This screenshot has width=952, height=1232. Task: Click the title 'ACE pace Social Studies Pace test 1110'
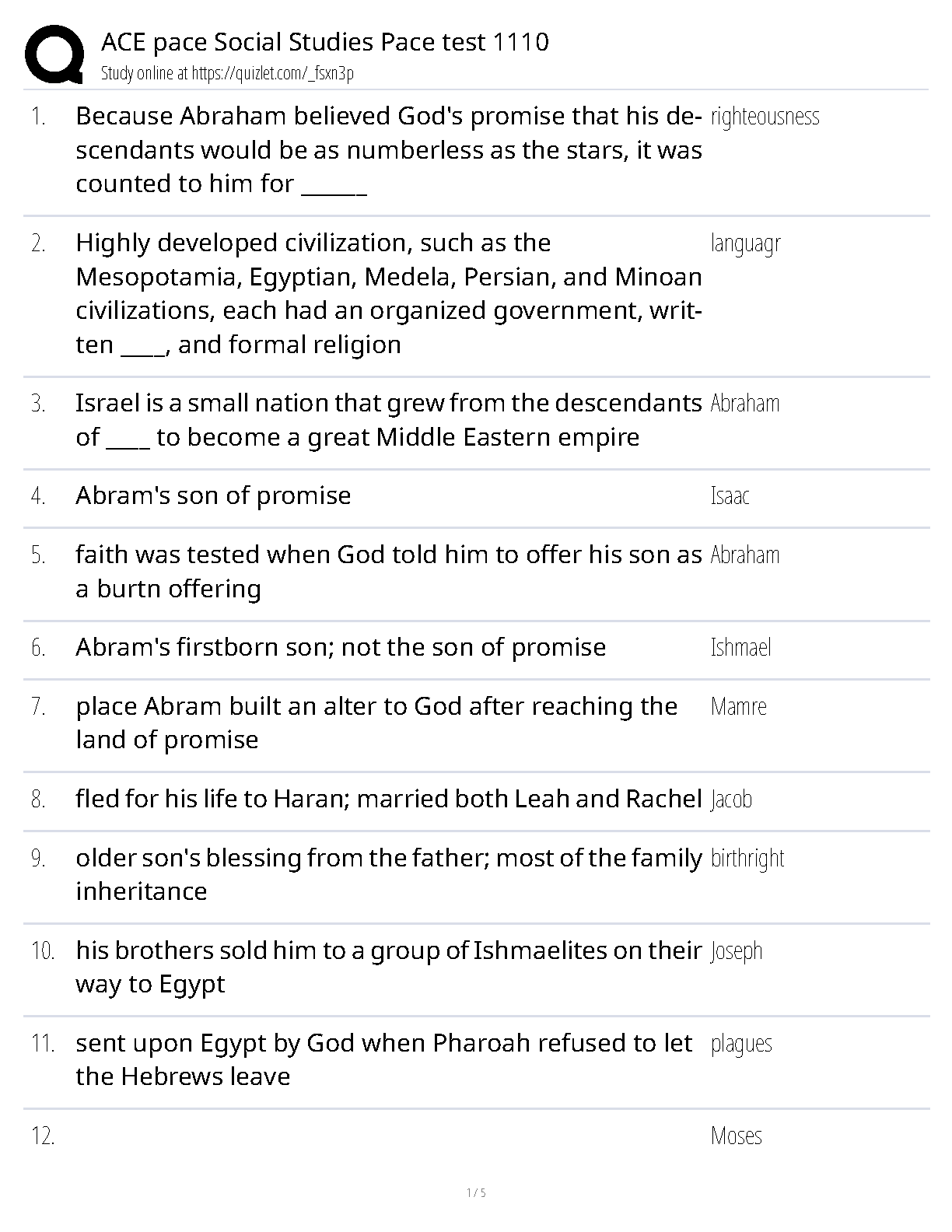point(325,42)
